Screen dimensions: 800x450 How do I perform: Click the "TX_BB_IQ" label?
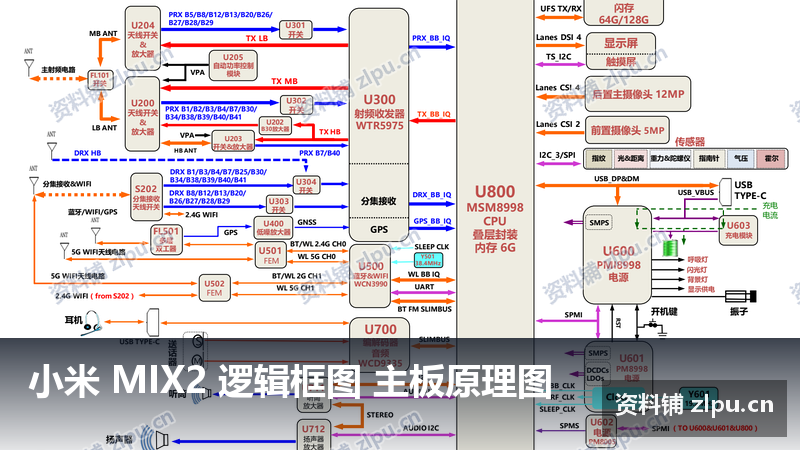434,114
